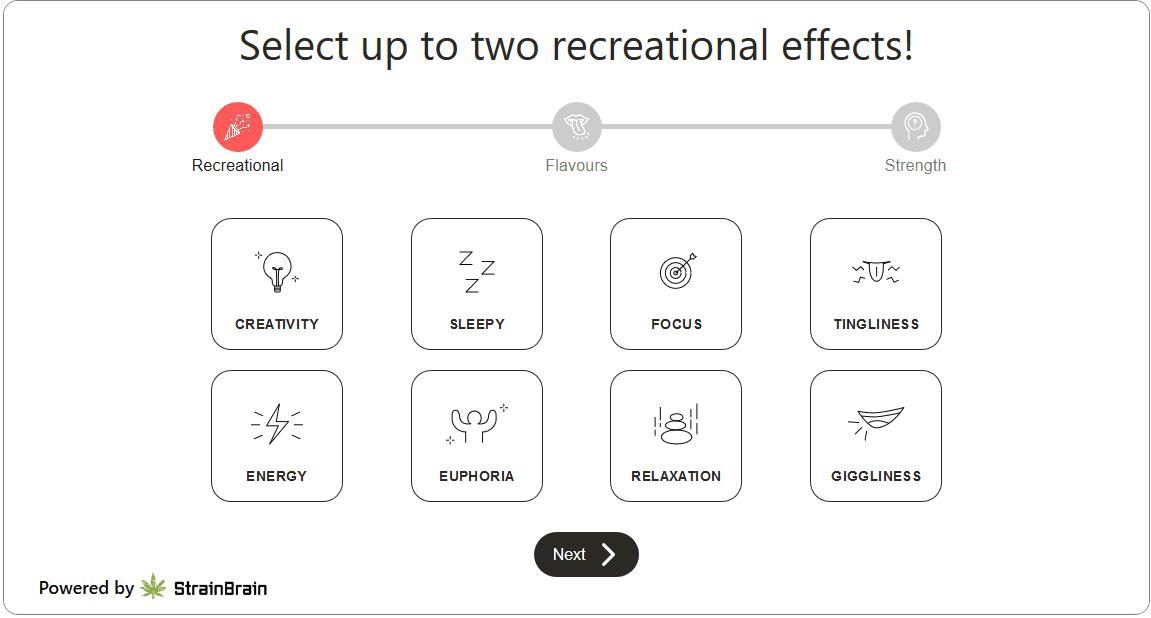Pick the Sleepy ZZZ icon
The height and width of the screenshot is (618, 1151).
tap(477, 271)
